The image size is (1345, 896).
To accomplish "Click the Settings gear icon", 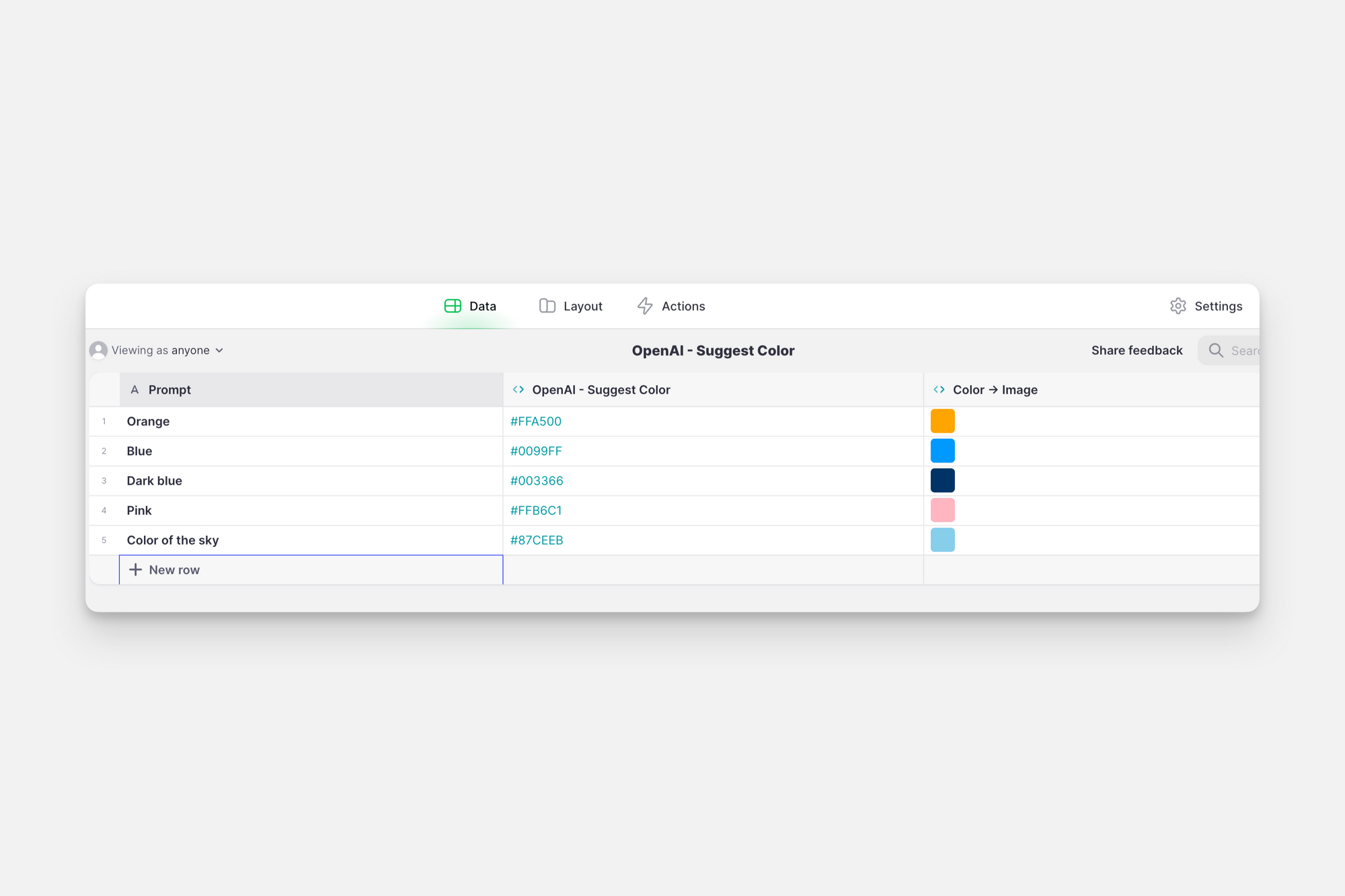I will (1178, 306).
